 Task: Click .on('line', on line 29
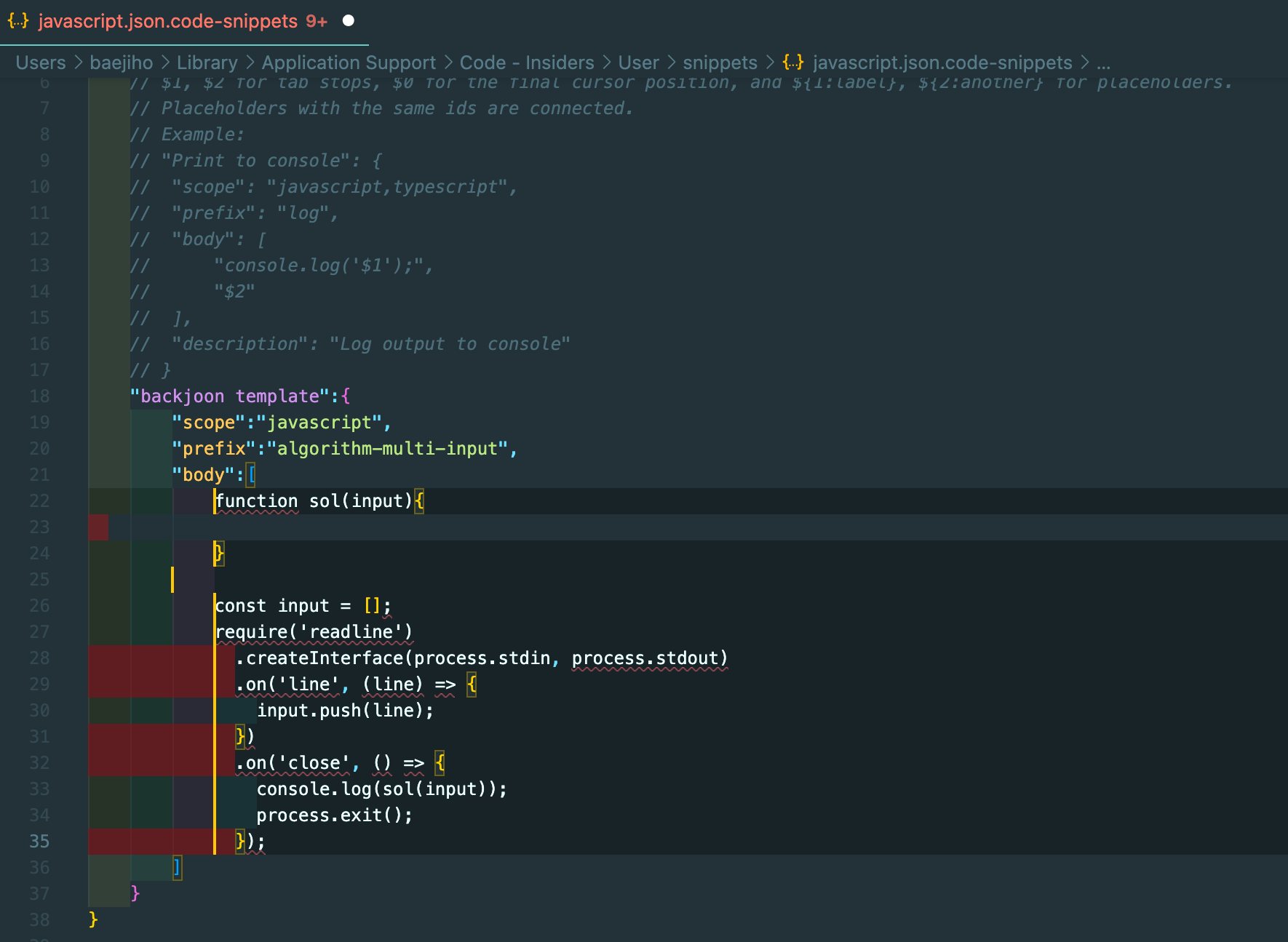click(293, 684)
